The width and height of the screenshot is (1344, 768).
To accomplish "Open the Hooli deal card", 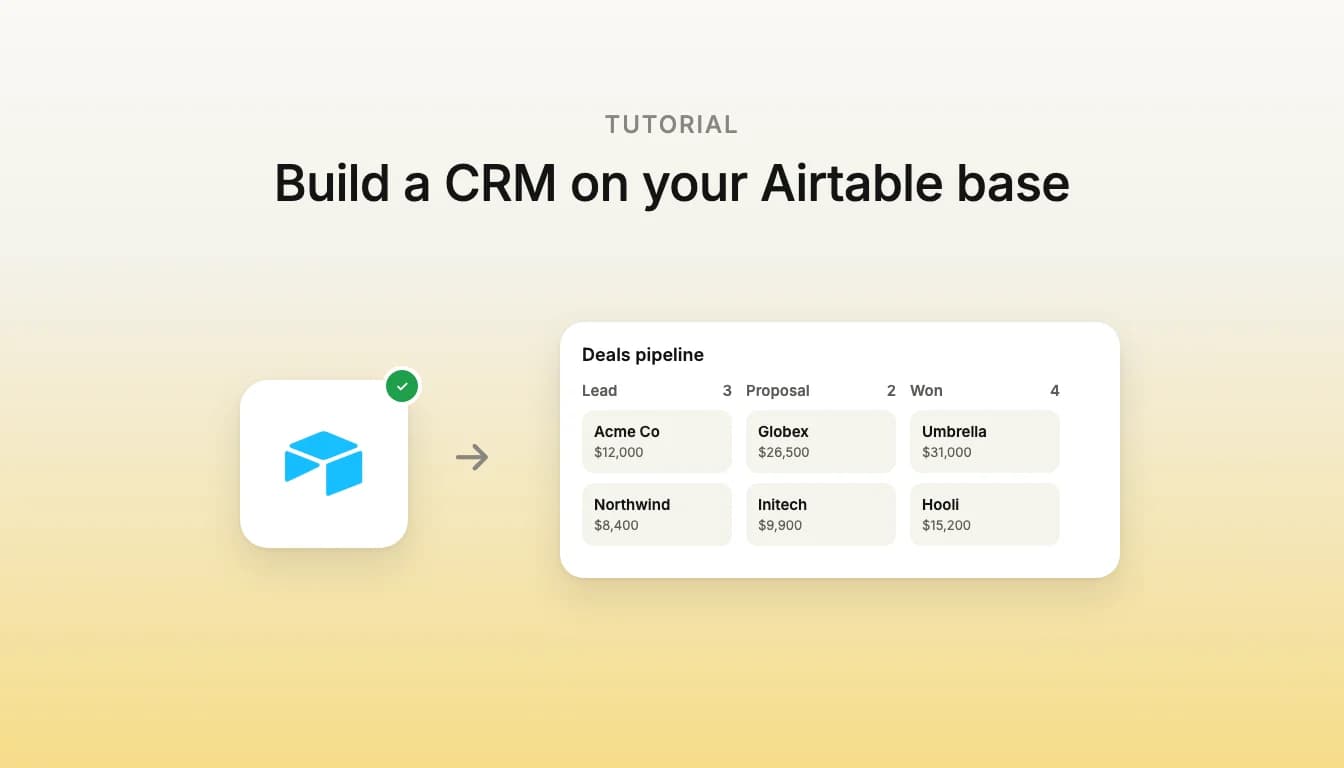I will [985, 514].
